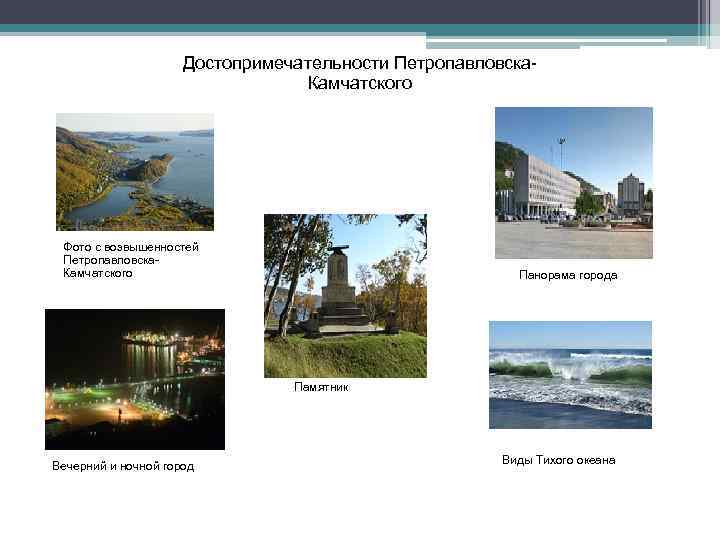Select the monument photo in the center
The height and width of the screenshot is (540, 720).
tap(345, 296)
